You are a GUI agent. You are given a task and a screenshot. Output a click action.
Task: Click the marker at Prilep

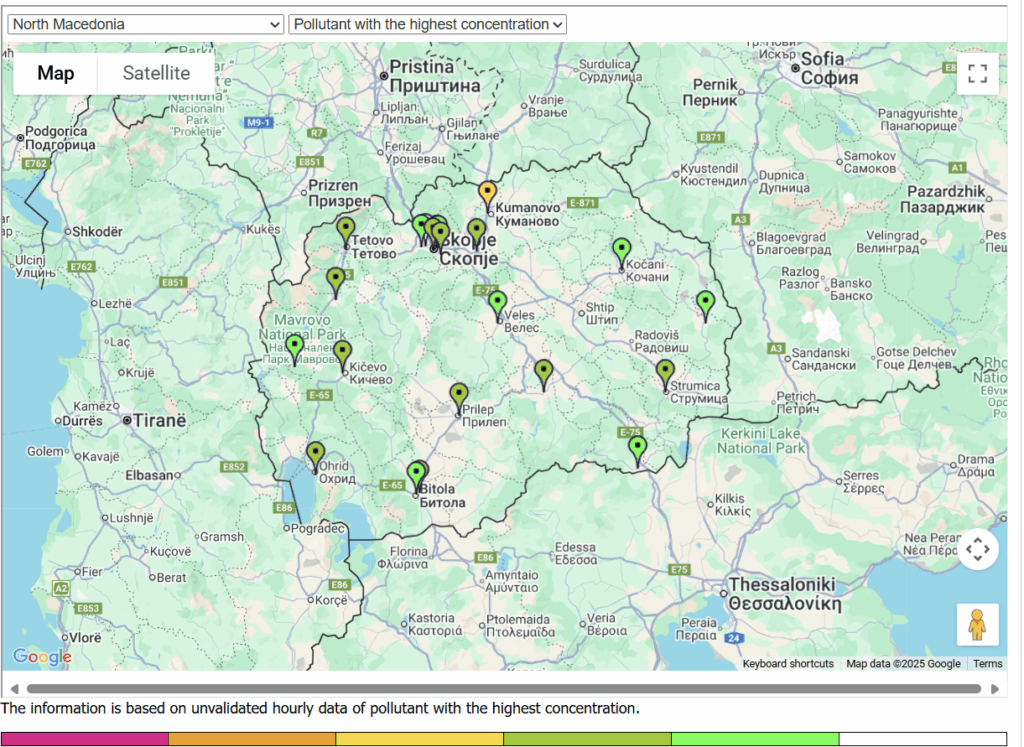[x=459, y=396]
